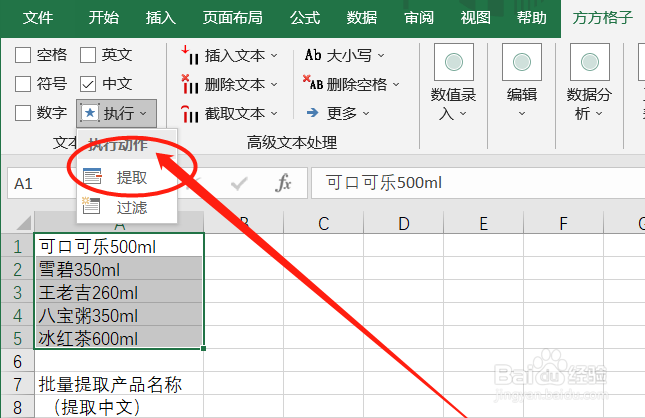Switch to the 帮助 ribbon tab
Viewport: 645px width, 418px height.
click(x=532, y=18)
